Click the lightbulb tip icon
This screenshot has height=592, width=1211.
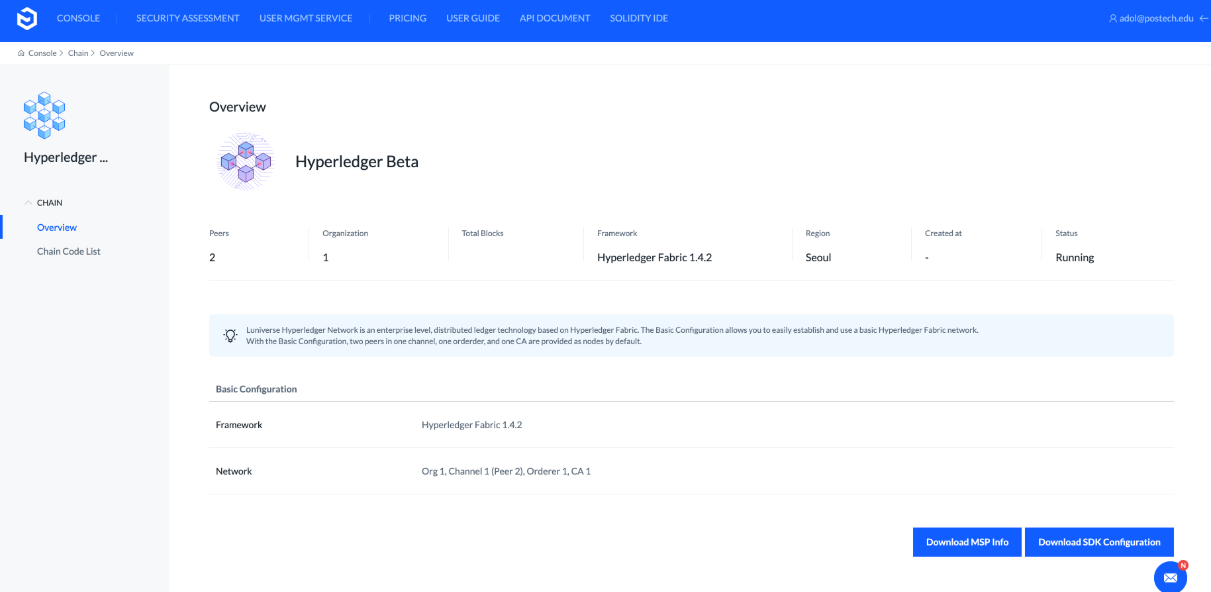pyautogui.click(x=231, y=335)
